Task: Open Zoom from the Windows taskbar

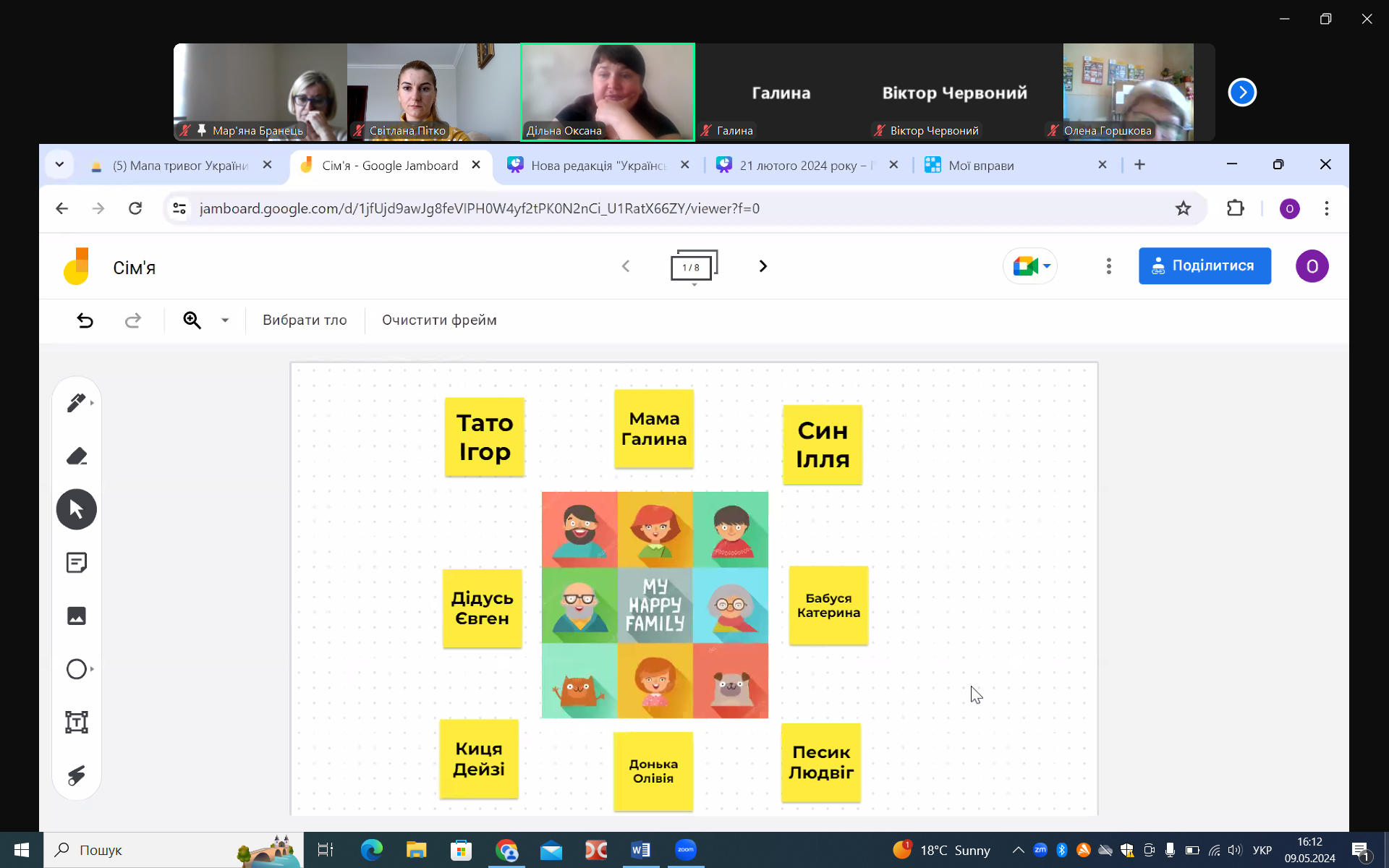Action: click(685, 850)
